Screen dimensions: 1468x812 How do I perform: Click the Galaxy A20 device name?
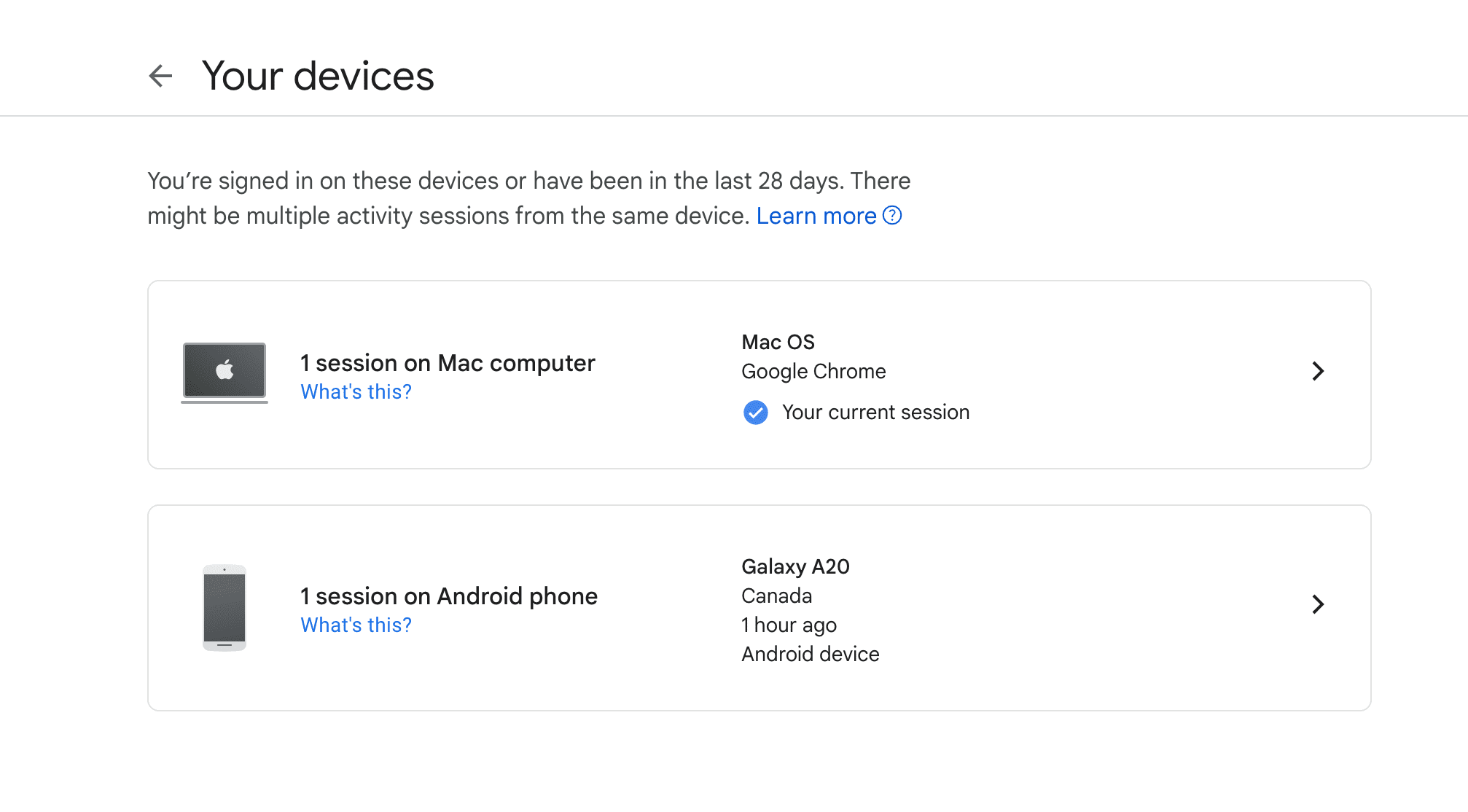click(795, 566)
